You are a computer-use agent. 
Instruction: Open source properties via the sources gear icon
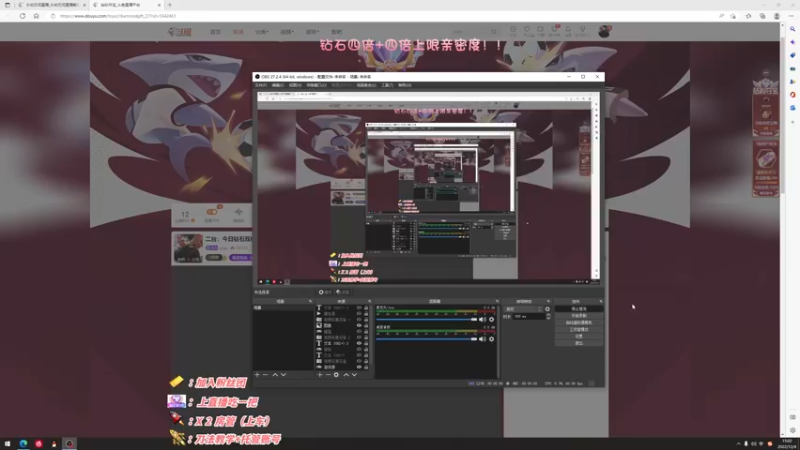[x=336, y=375]
